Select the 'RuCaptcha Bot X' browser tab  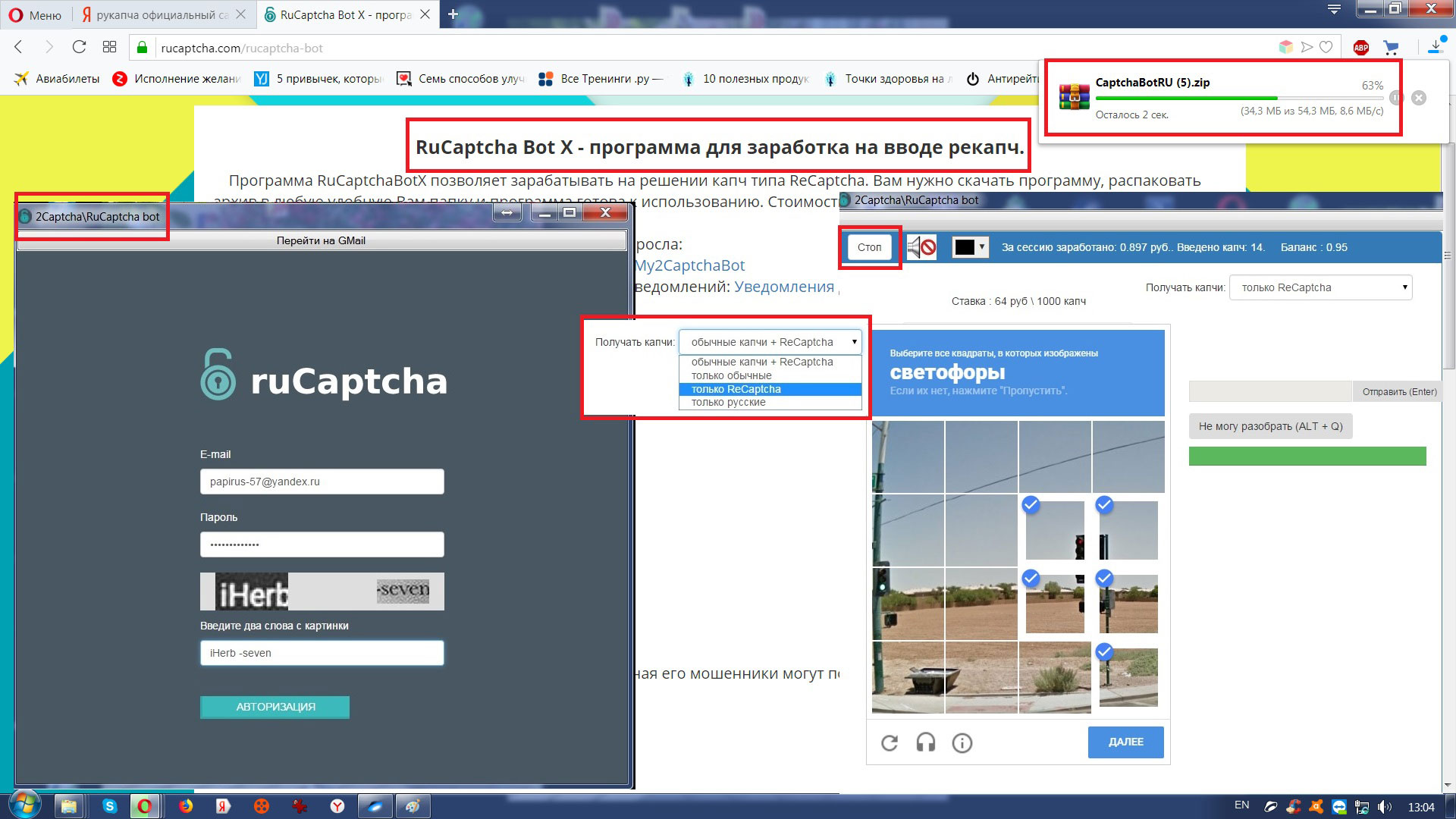pos(347,14)
